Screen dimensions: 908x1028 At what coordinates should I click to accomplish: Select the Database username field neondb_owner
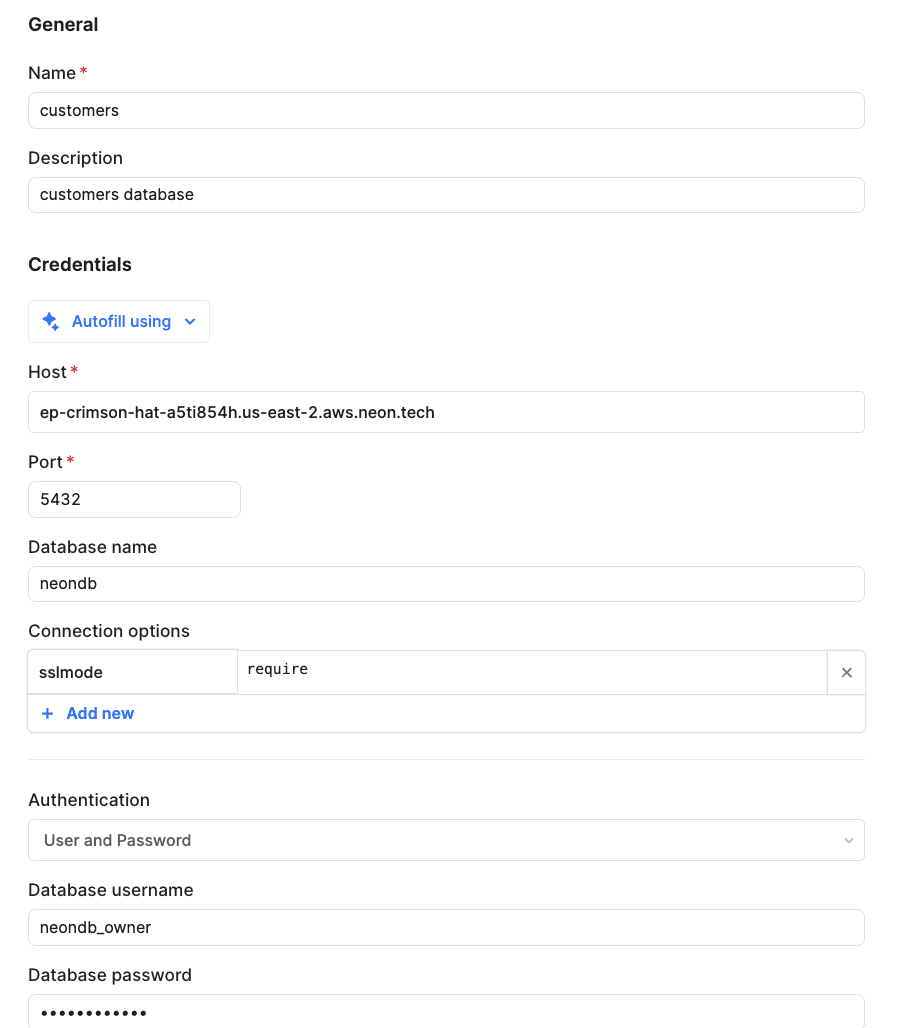(x=446, y=927)
